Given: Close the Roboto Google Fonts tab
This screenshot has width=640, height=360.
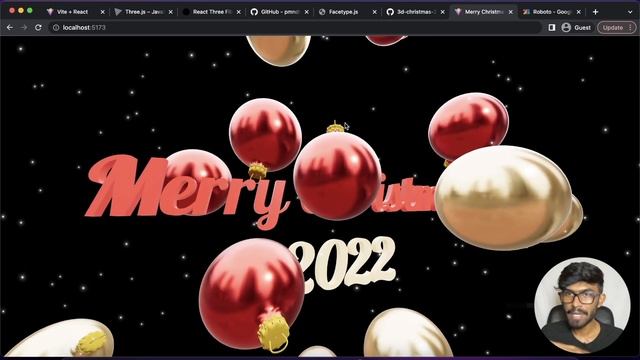Looking at the screenshot, I should [579, 12].
